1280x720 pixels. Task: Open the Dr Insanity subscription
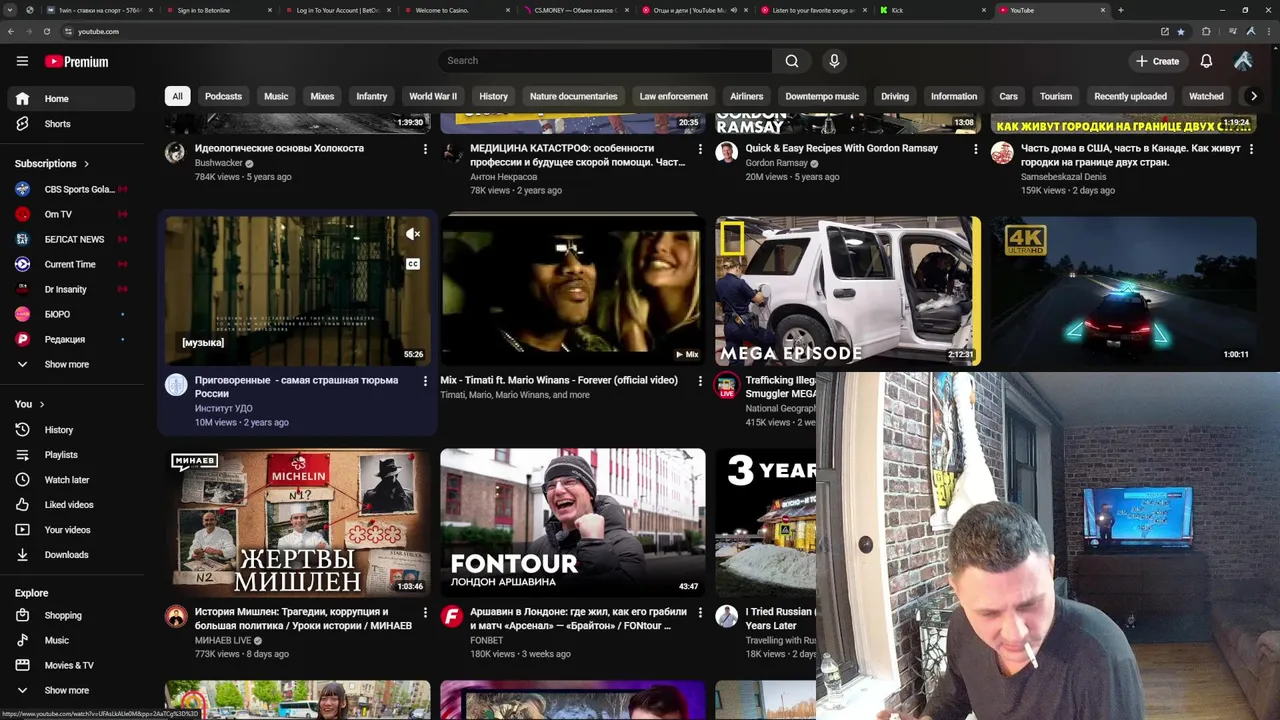click(70, 289)
